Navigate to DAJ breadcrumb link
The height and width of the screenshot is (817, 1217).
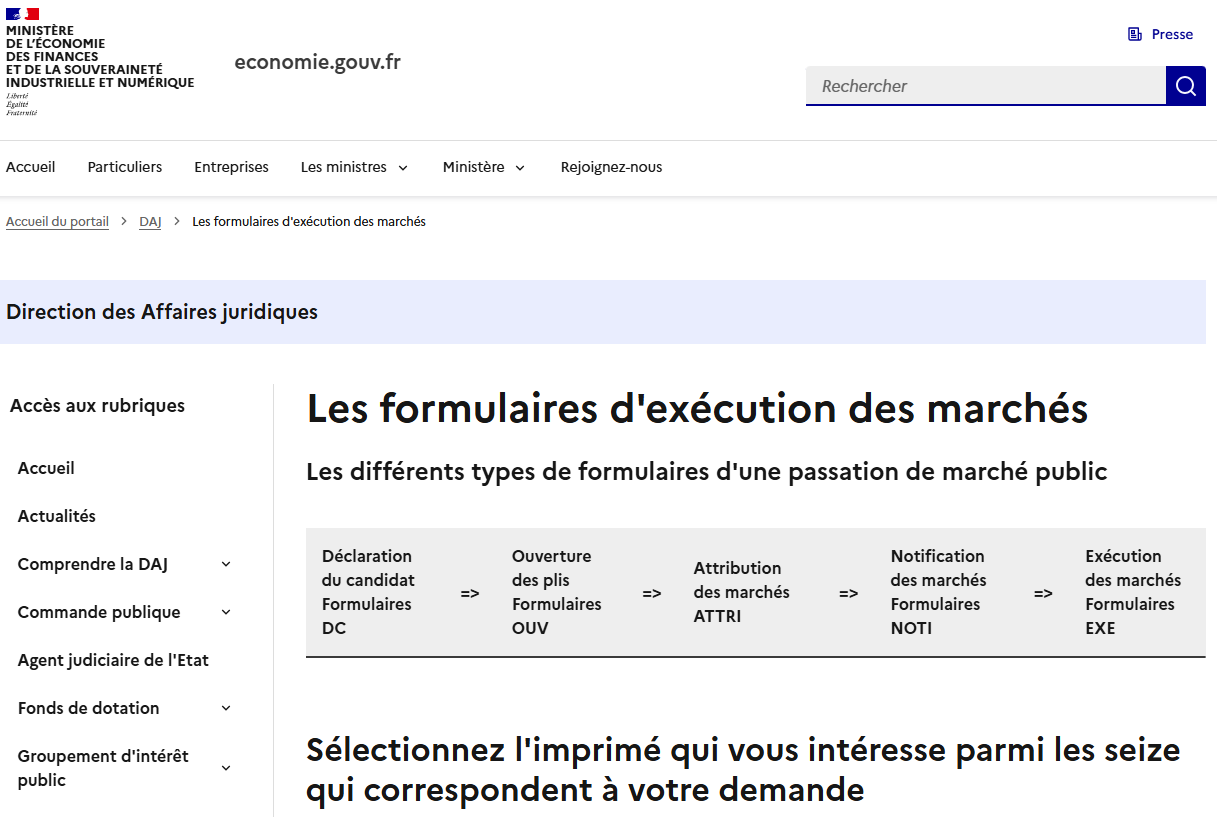150,221
